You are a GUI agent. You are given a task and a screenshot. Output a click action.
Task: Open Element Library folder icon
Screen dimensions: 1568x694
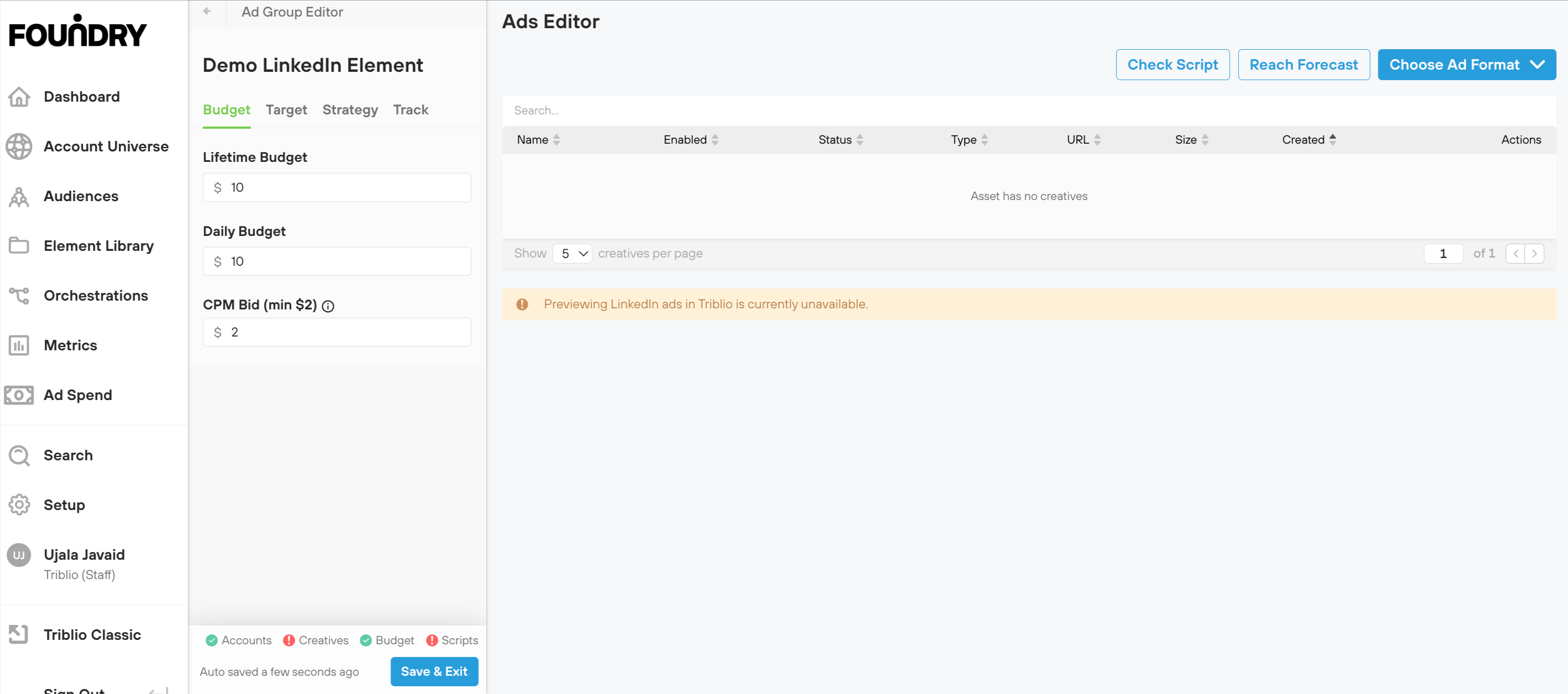19,246
